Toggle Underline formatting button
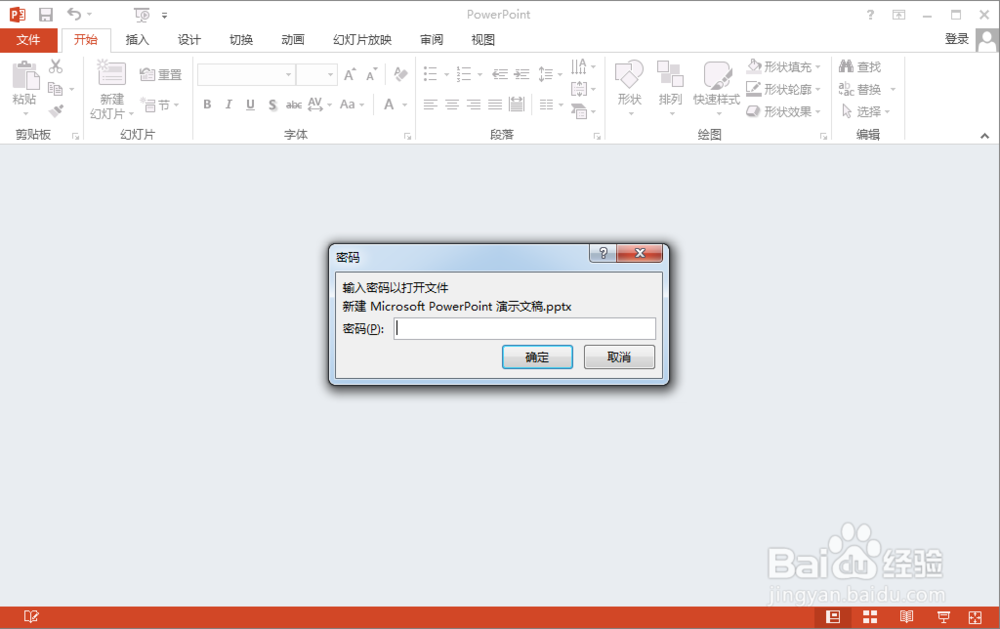The width and height of the screenshot is (1000, 629). point(250,105)
